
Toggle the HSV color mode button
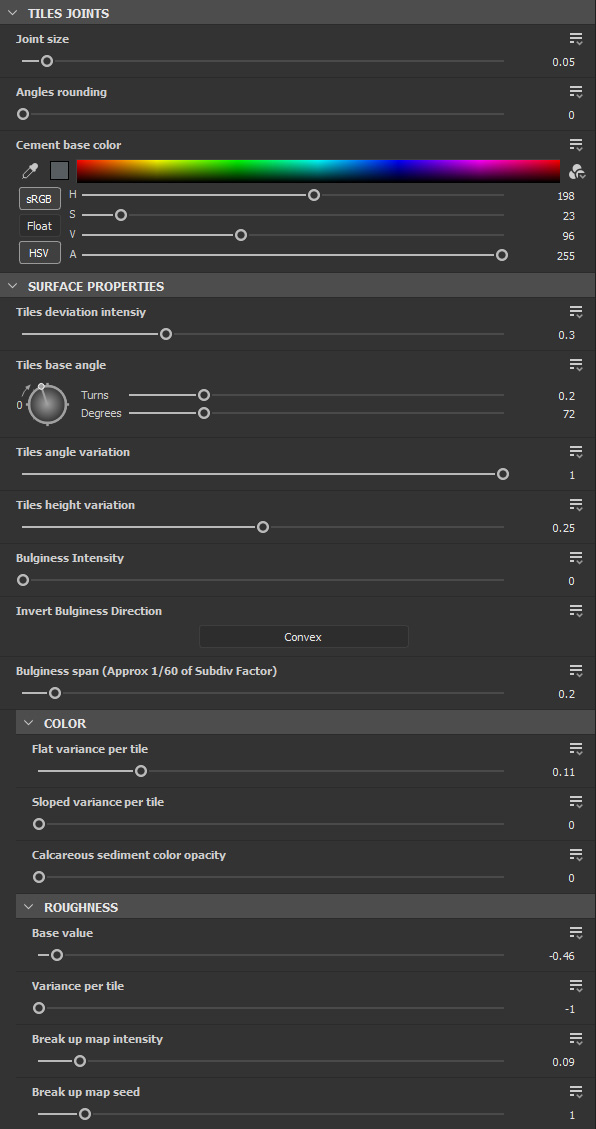(40, 253)
